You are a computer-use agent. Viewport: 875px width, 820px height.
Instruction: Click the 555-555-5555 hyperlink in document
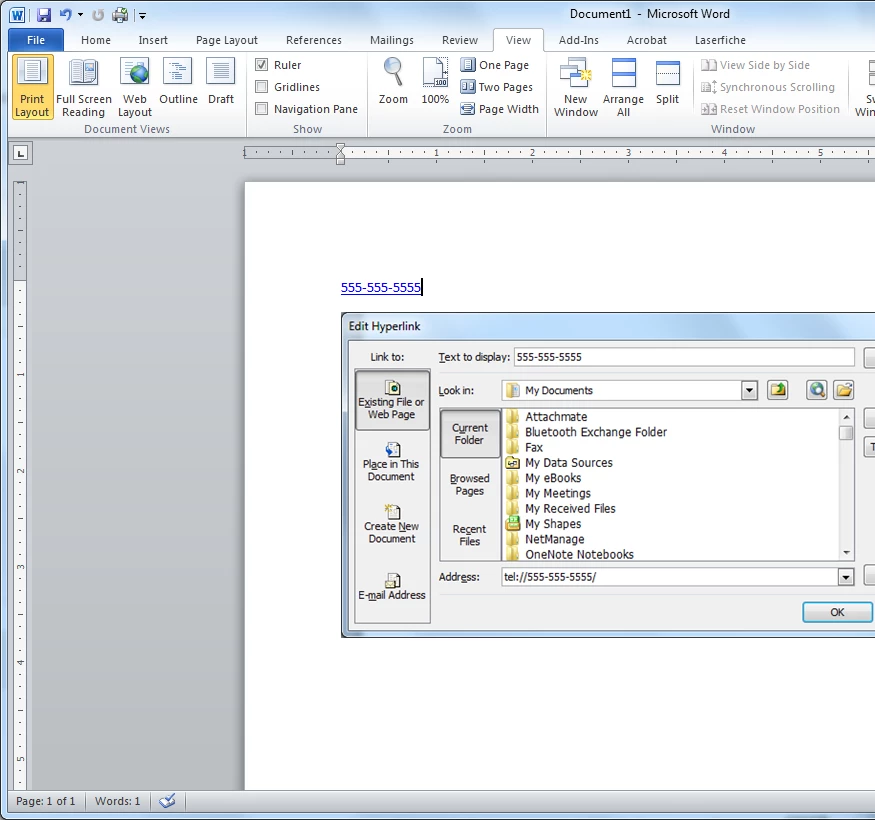point(381,287)
